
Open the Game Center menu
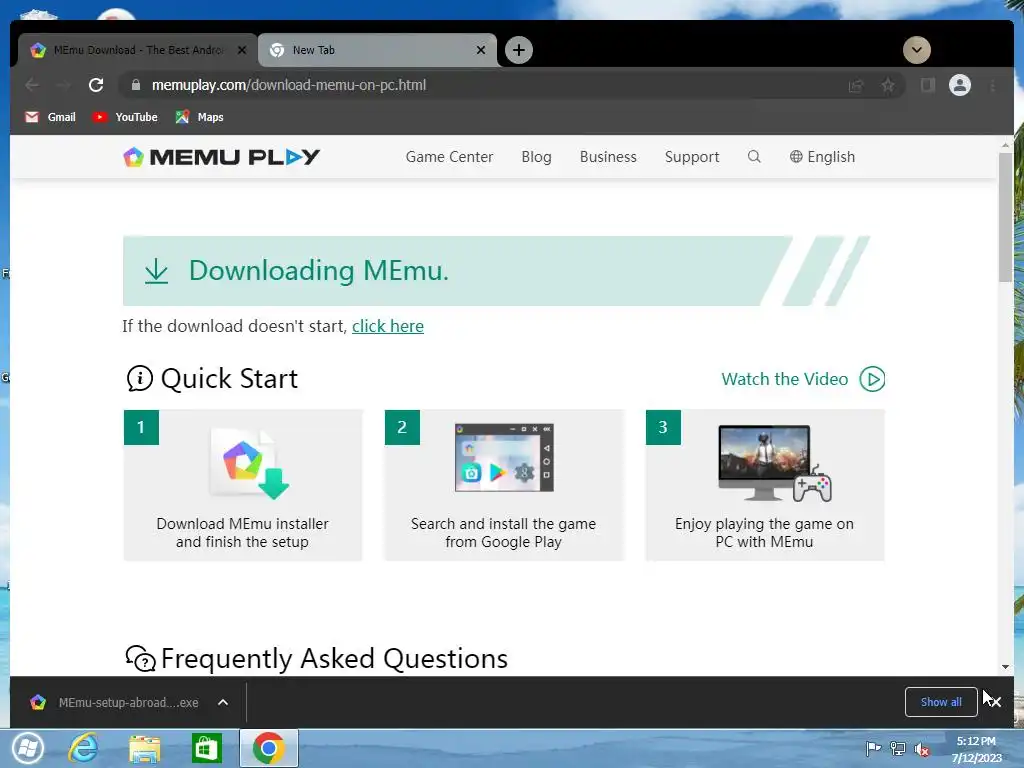449,157
